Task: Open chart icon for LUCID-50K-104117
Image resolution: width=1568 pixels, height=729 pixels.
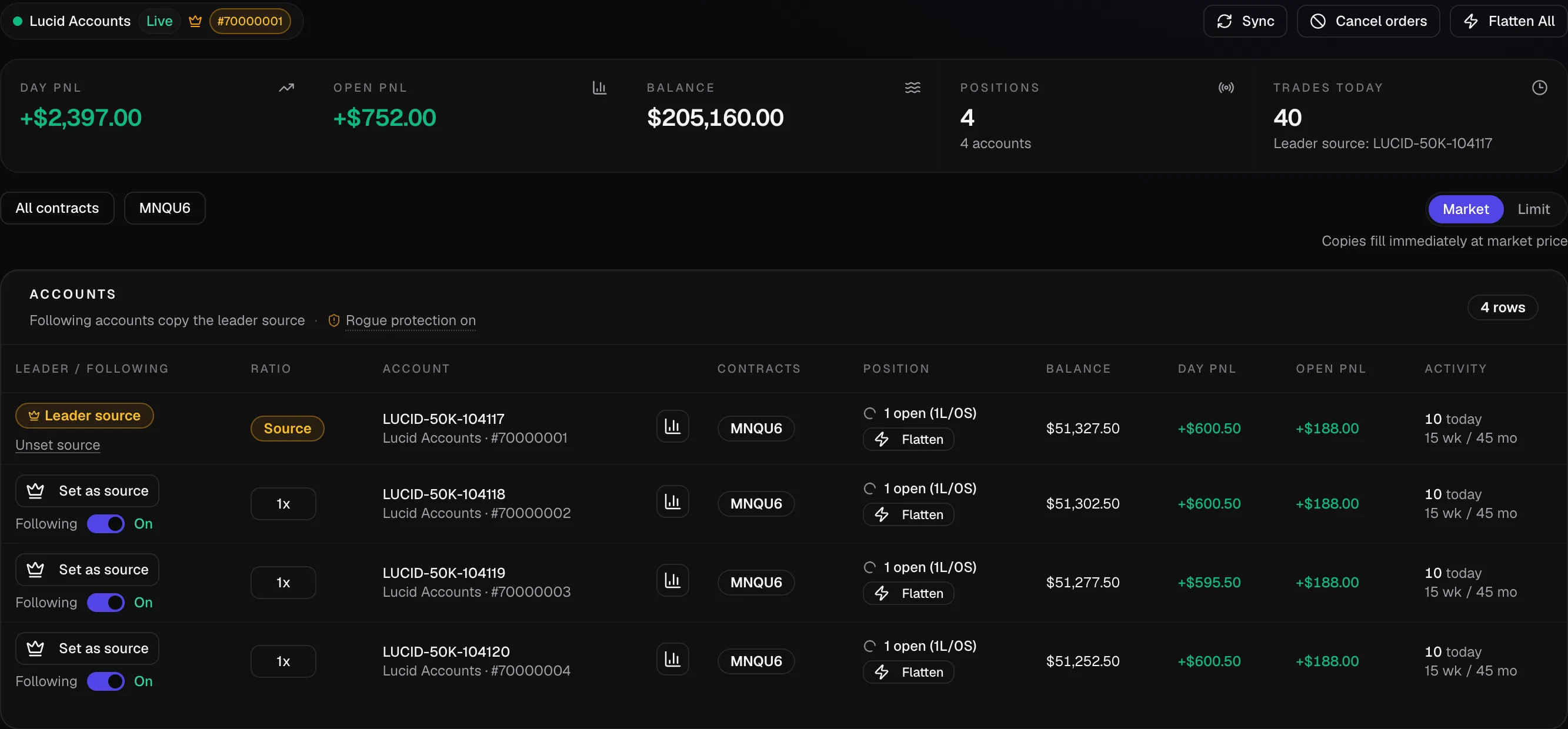Action: 672,427
